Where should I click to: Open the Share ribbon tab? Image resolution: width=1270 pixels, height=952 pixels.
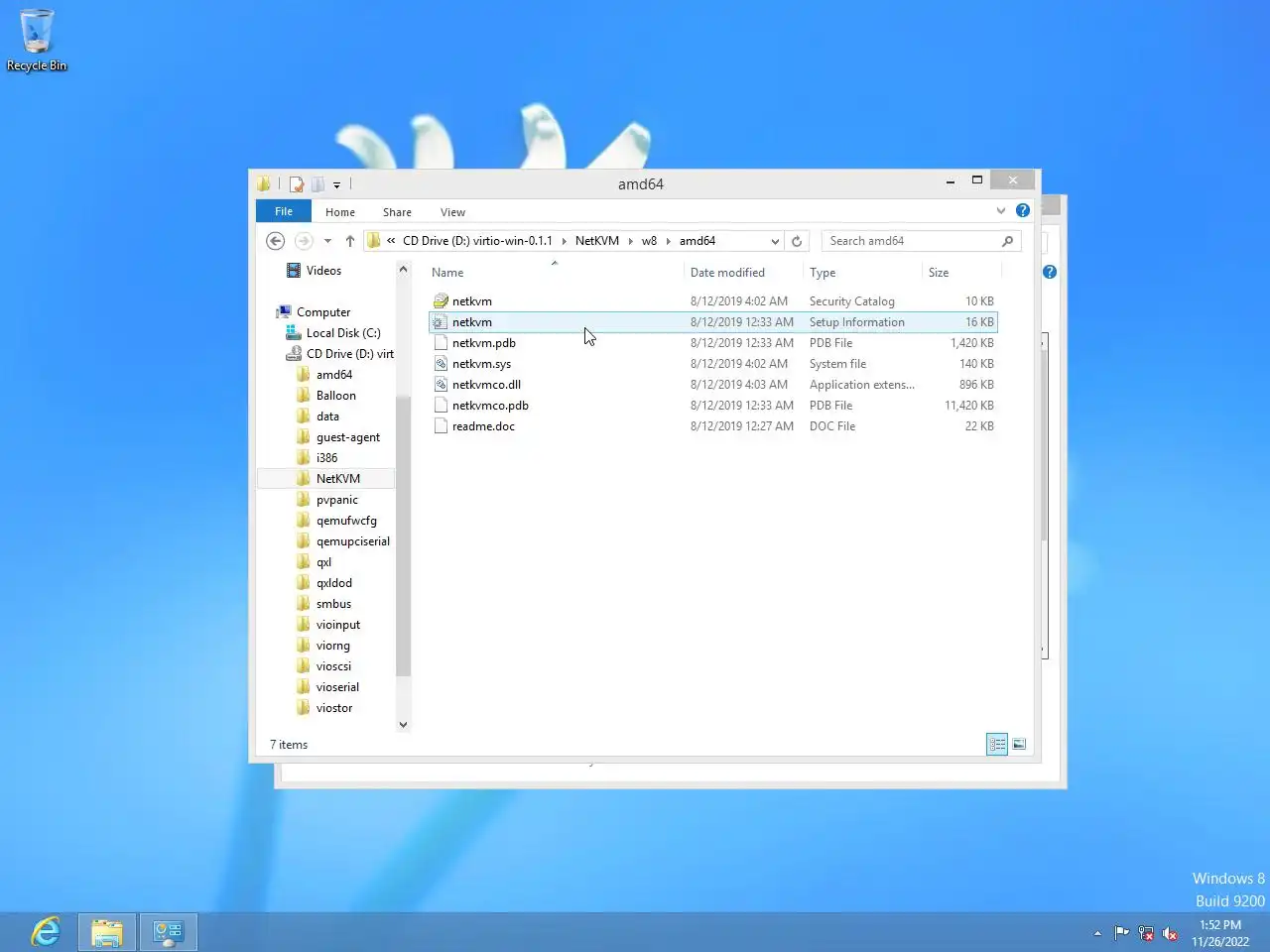(x=397, y=212)
